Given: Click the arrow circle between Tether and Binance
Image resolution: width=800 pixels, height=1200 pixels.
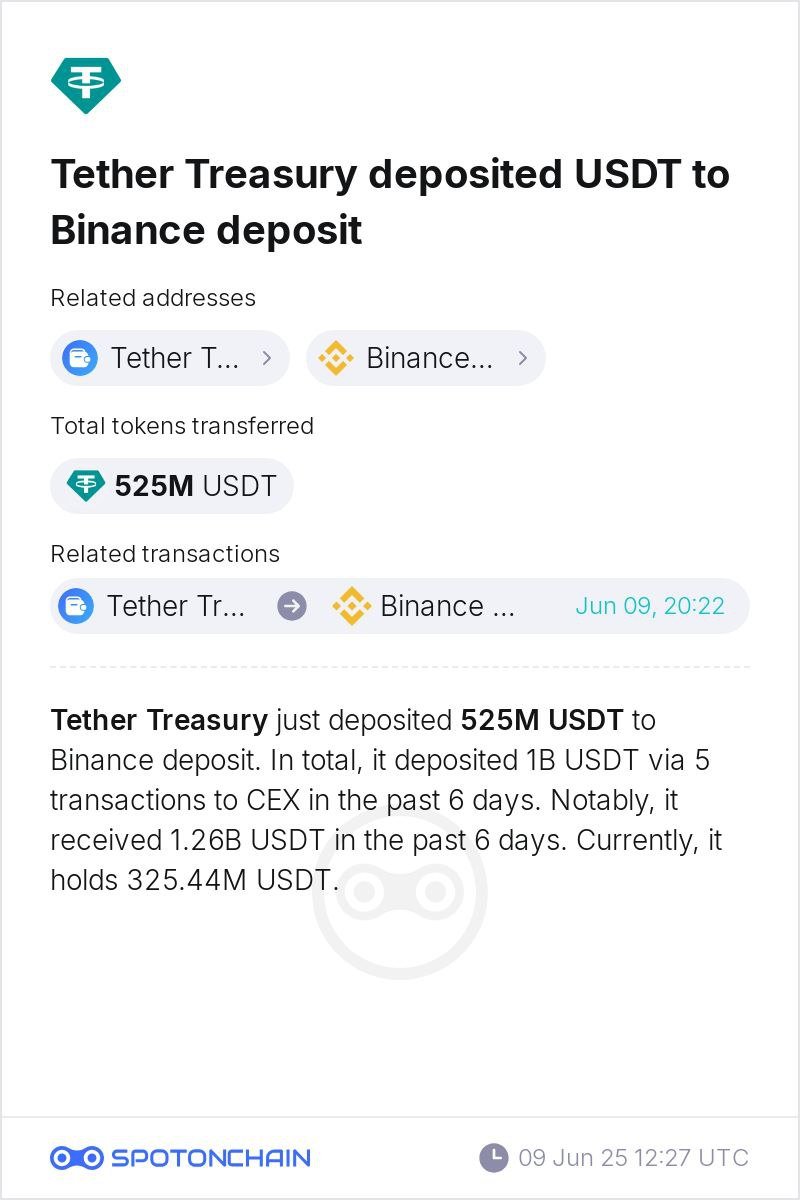Looking at the screenshot, I should tap(292, 606).
